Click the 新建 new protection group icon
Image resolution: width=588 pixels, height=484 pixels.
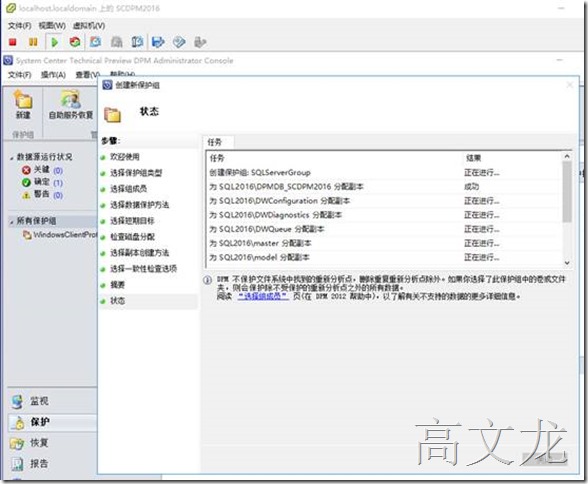point(23,99)
